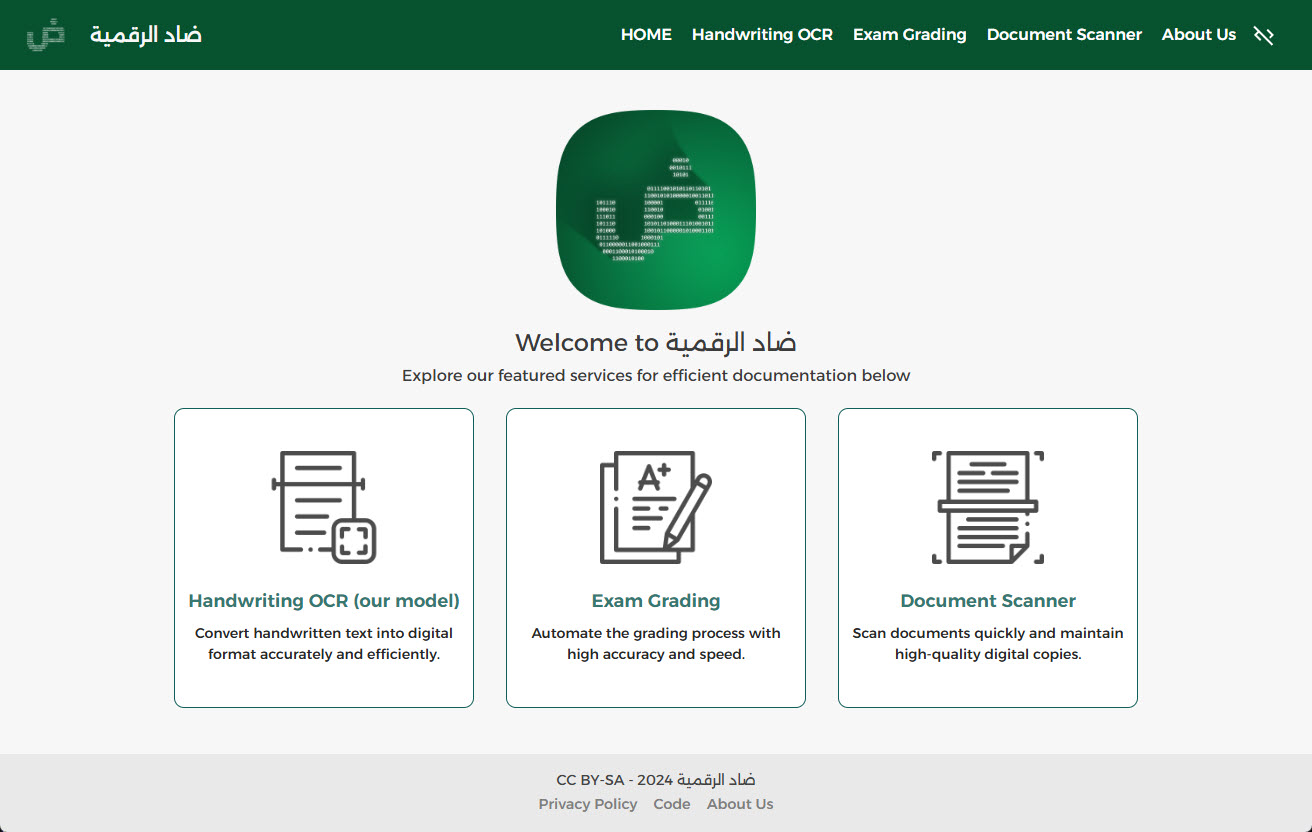This screenshot has width=1312, height=832.
Task: Click the small ض logo in the navbar
Action: click(45, 35)
